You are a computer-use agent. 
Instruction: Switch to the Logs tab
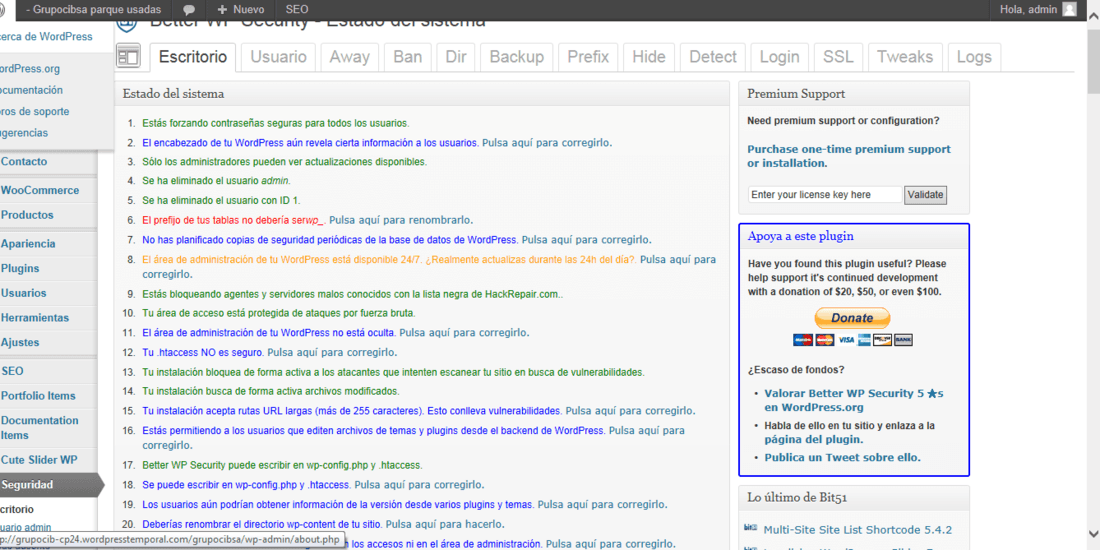(974, 57)
